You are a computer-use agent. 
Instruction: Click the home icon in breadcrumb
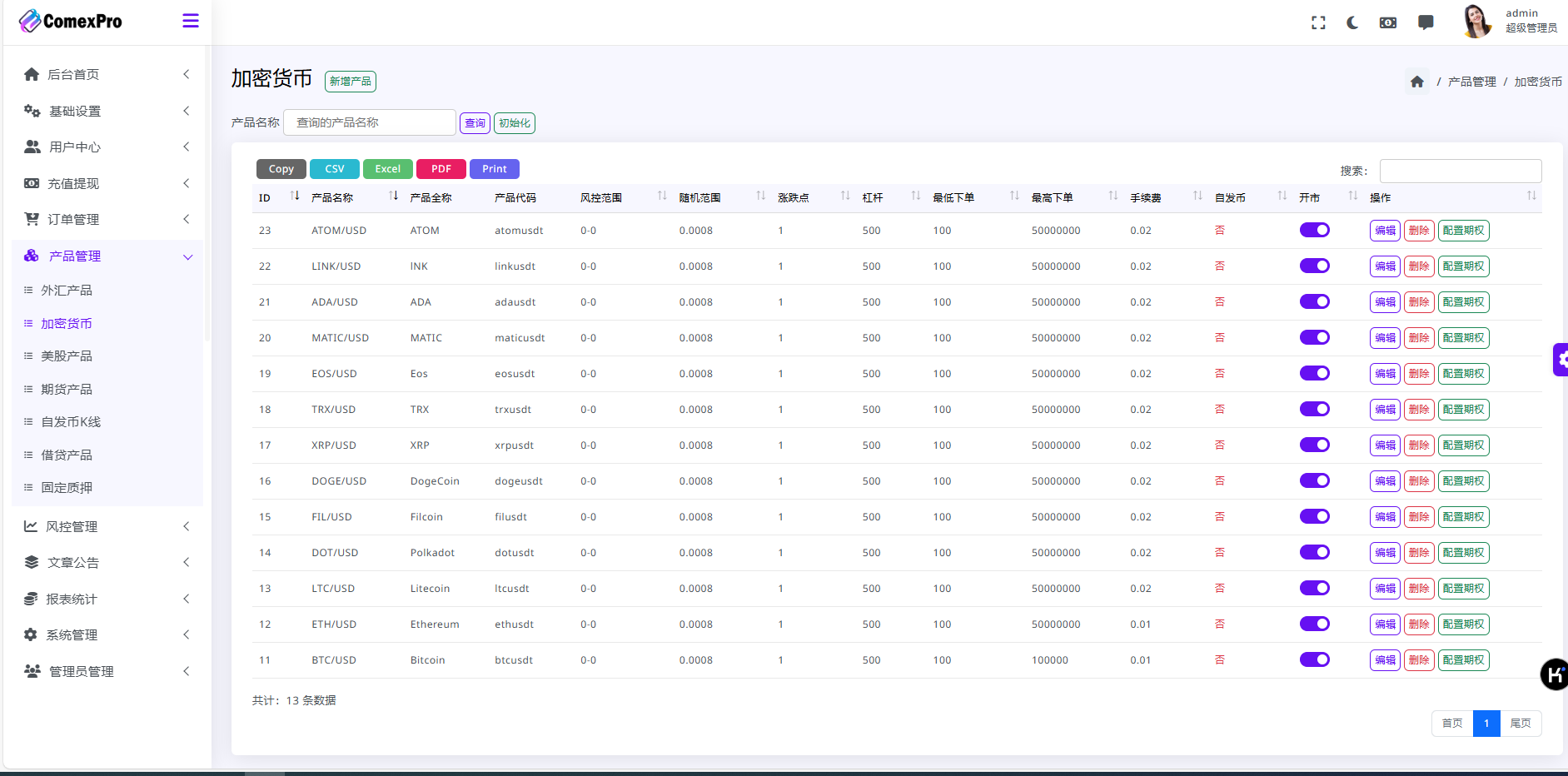coord(1416,82)
